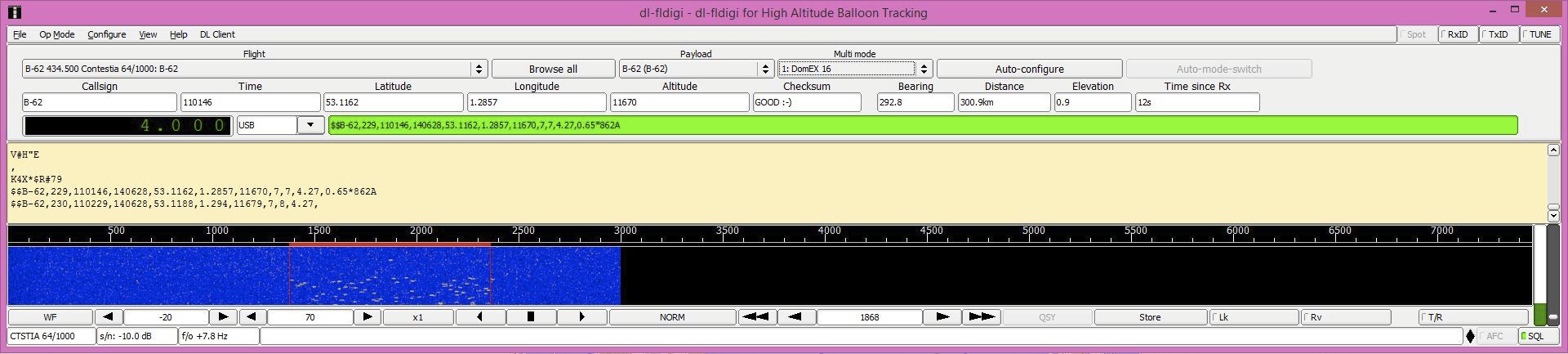Toggle the RxID button
1568x354 pixels.
(1458, 34)
